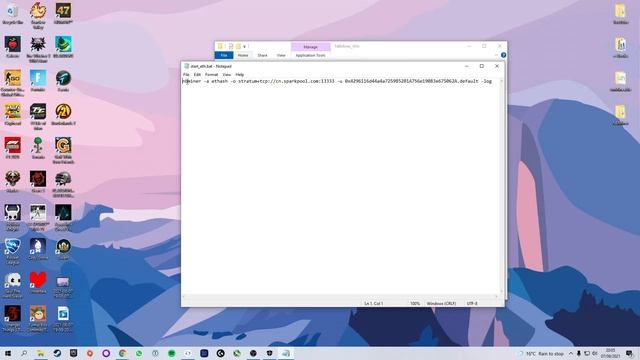
Task: Click the Notepad horizontal scrollbar
Action: [x=341, y=297]
